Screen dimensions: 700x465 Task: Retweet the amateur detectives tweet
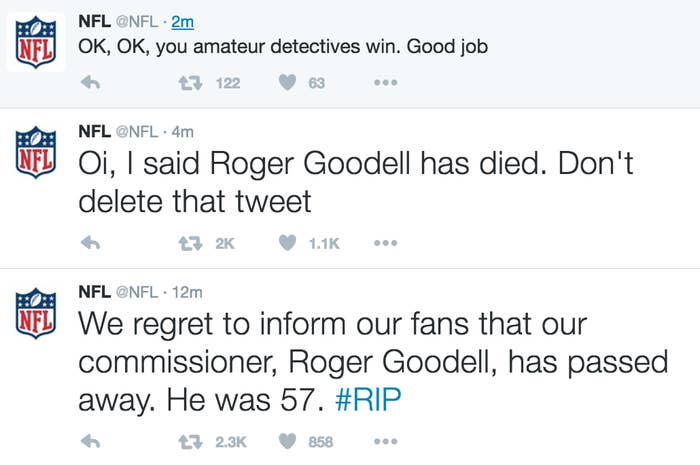(x=191, y=83)
